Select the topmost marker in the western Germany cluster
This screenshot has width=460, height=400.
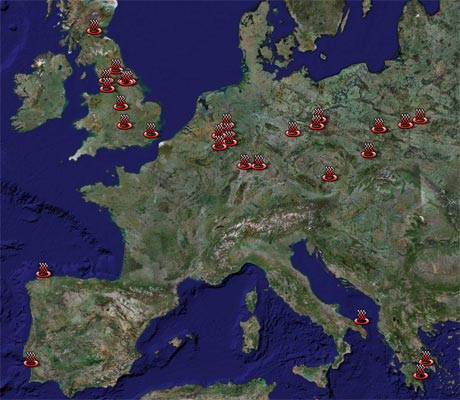227,121
